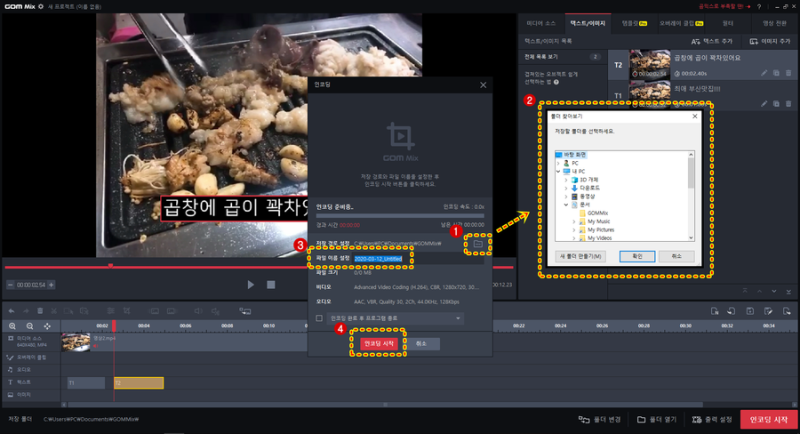
Task: Click the edit pencil for the T2 text item
Action: [x=764, y=73]
